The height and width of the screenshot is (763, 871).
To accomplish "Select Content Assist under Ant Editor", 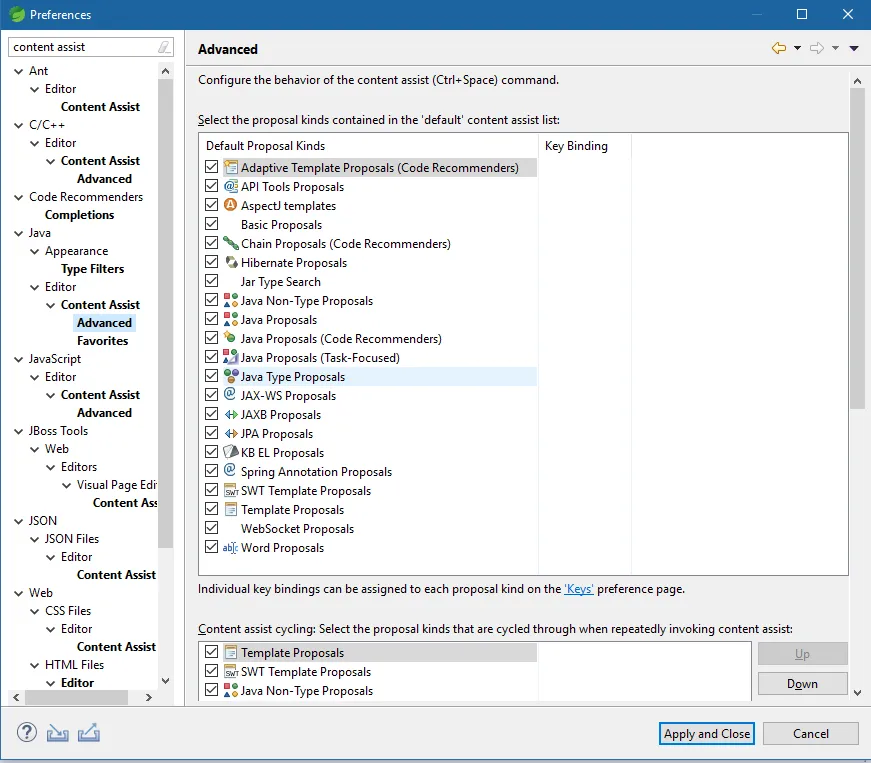I will [x=100, y=107].
